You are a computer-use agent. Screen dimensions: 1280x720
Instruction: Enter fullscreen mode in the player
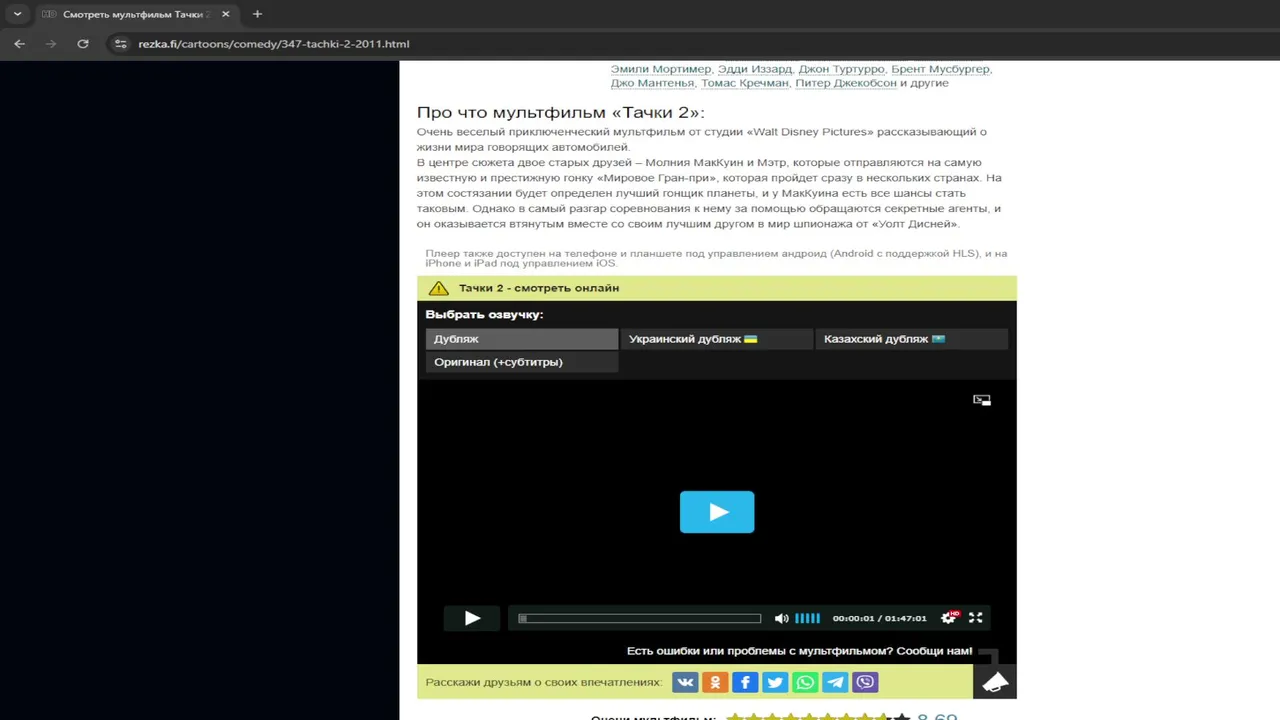975,618
